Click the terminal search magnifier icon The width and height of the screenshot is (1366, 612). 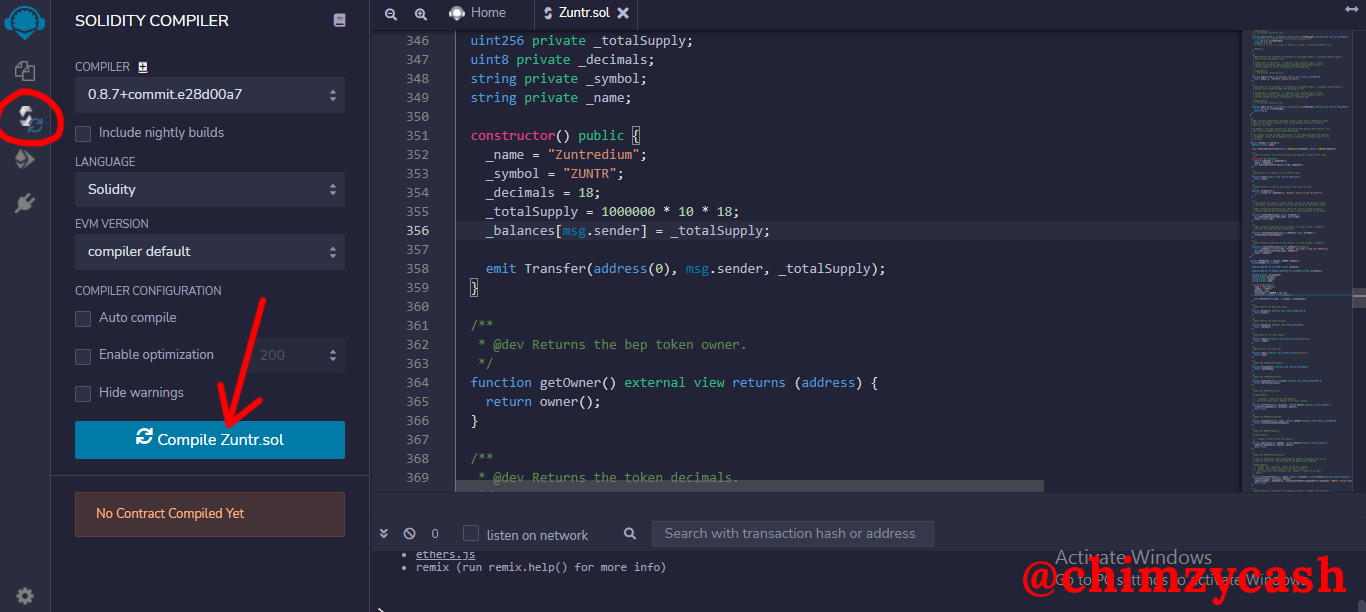pos(630,534)
